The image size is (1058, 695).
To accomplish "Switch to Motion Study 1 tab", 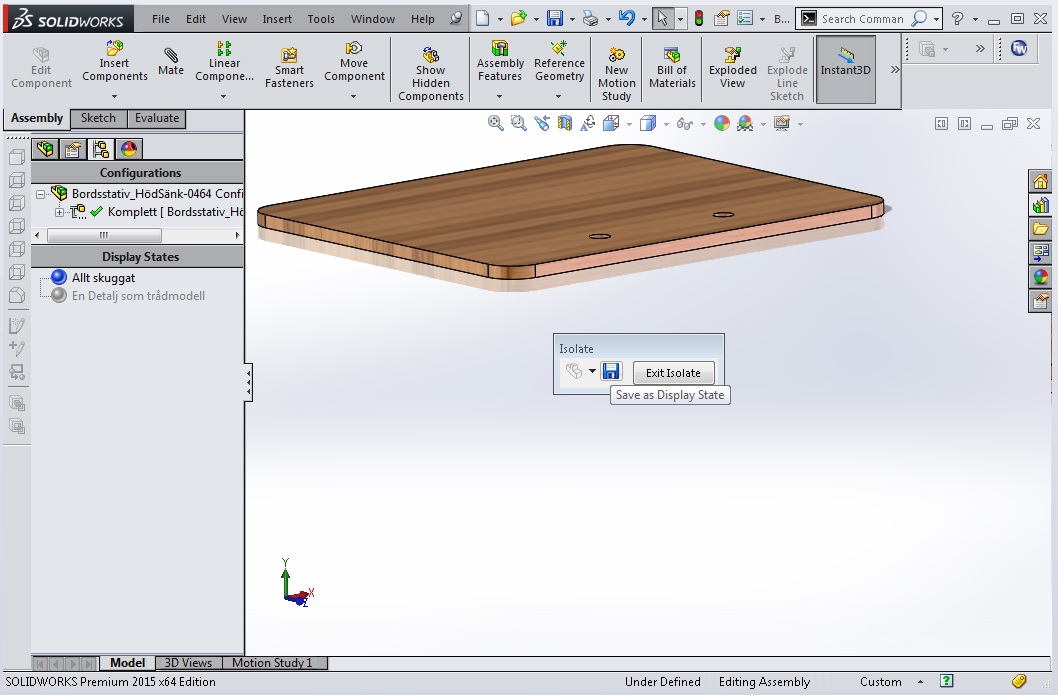I will [272, 663].
